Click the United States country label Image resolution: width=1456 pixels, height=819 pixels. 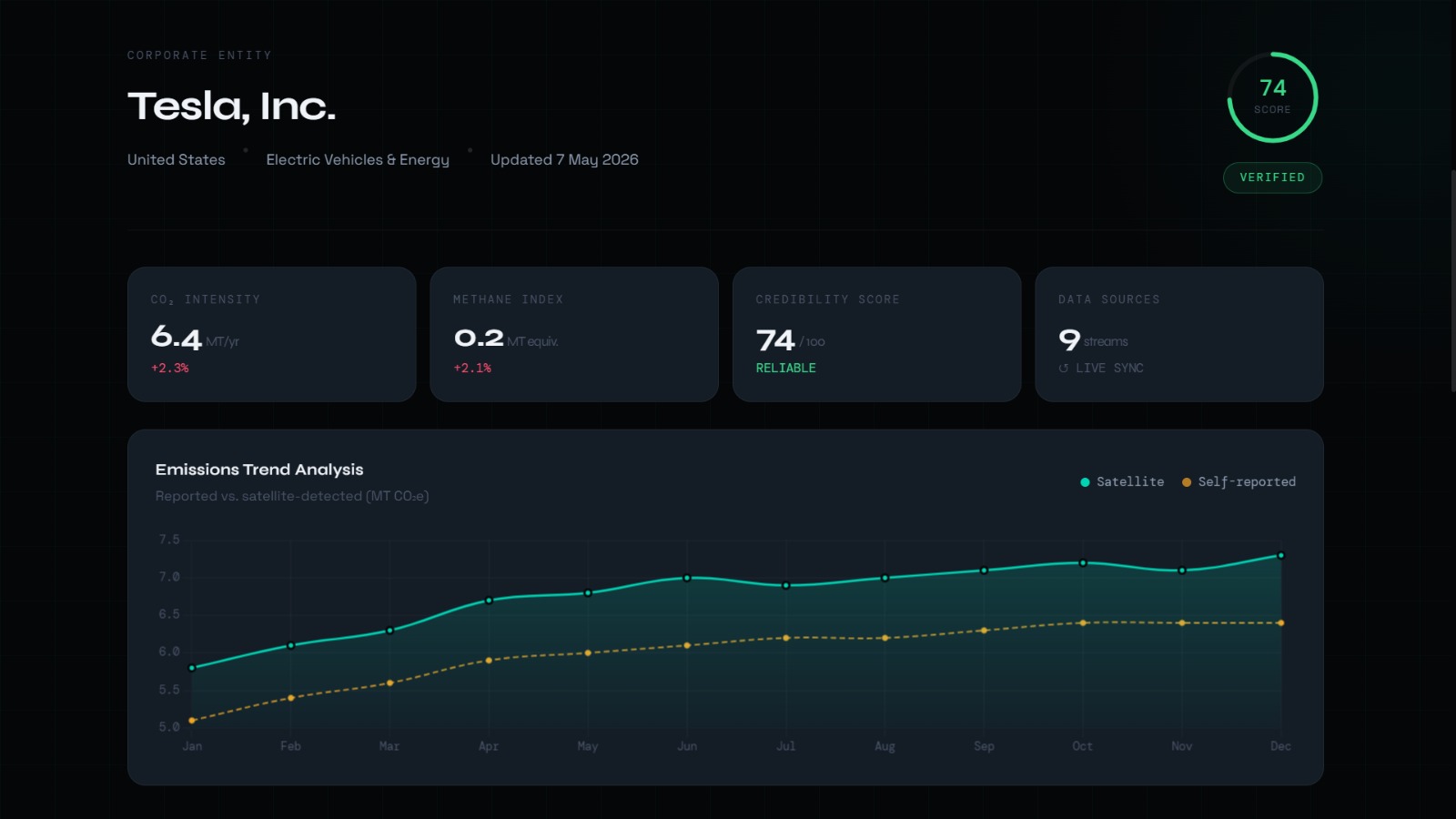point(177,159)
